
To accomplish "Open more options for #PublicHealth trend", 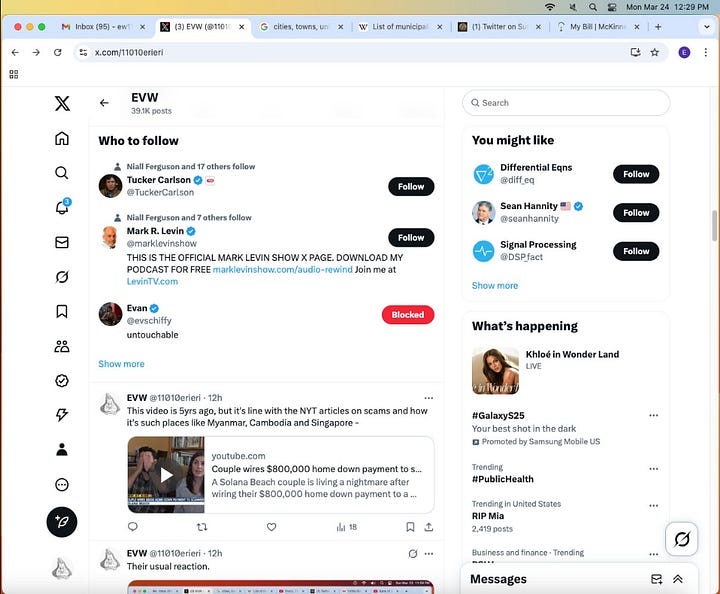I will click(x=653, y=469).
